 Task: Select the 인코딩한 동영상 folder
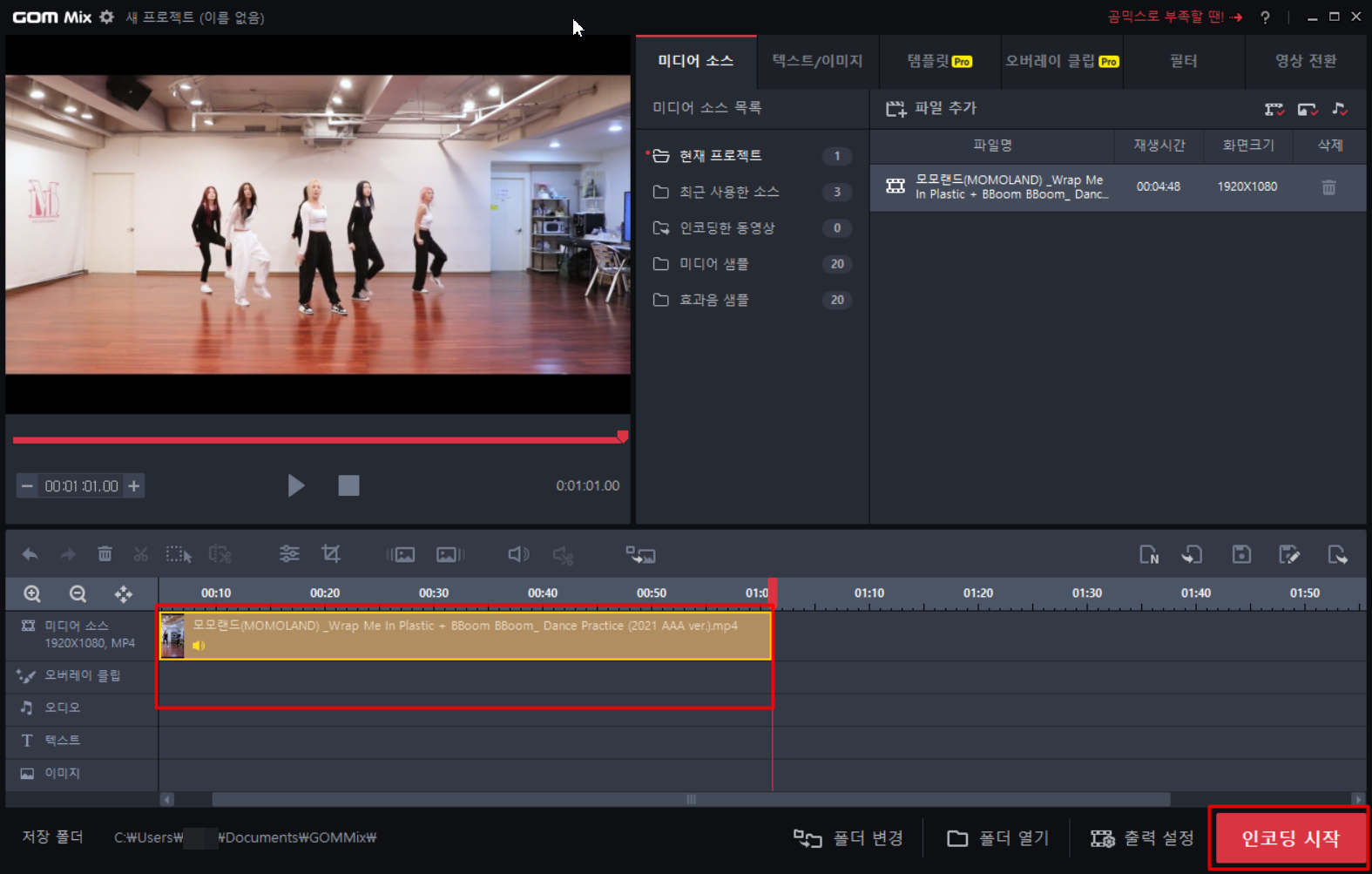click(752, 228)
